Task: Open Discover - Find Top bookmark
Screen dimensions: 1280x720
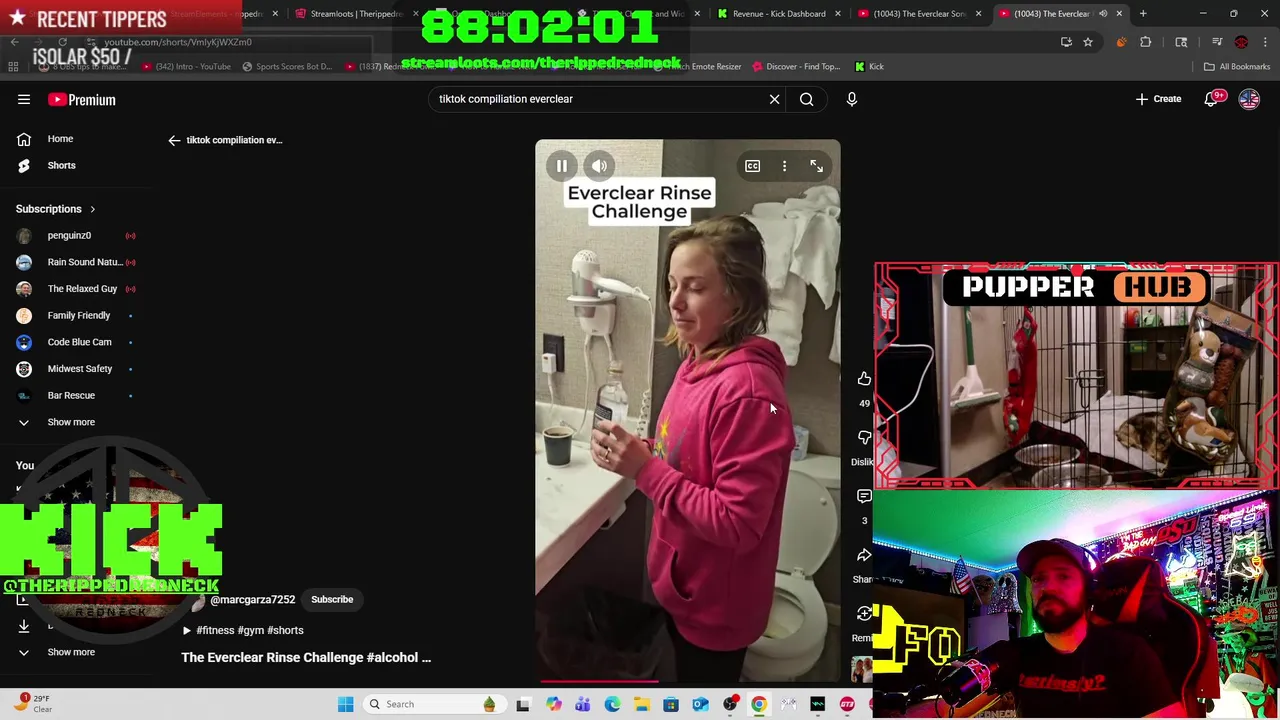Action: 795,67
